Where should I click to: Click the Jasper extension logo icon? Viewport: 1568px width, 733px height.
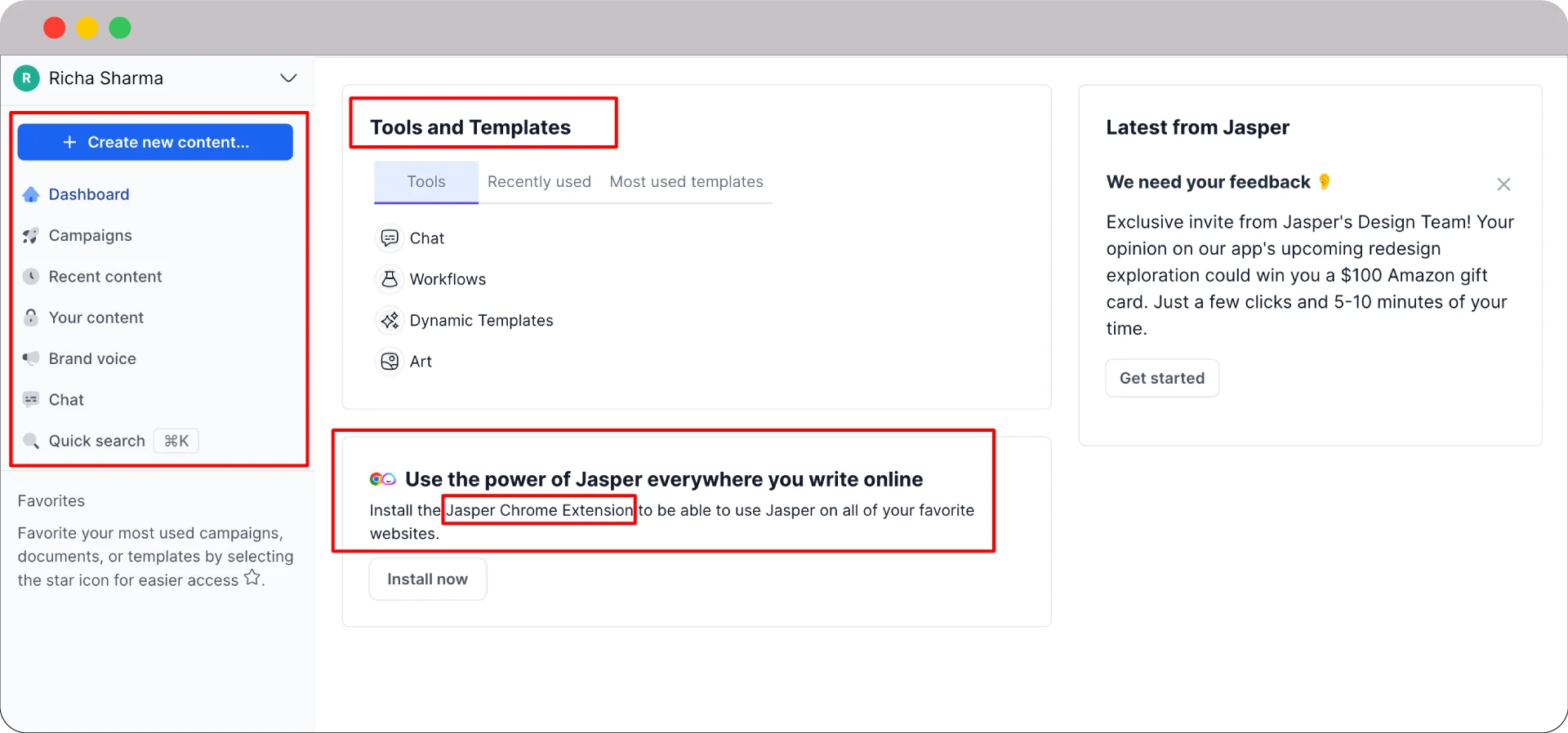tap(383, 479)
